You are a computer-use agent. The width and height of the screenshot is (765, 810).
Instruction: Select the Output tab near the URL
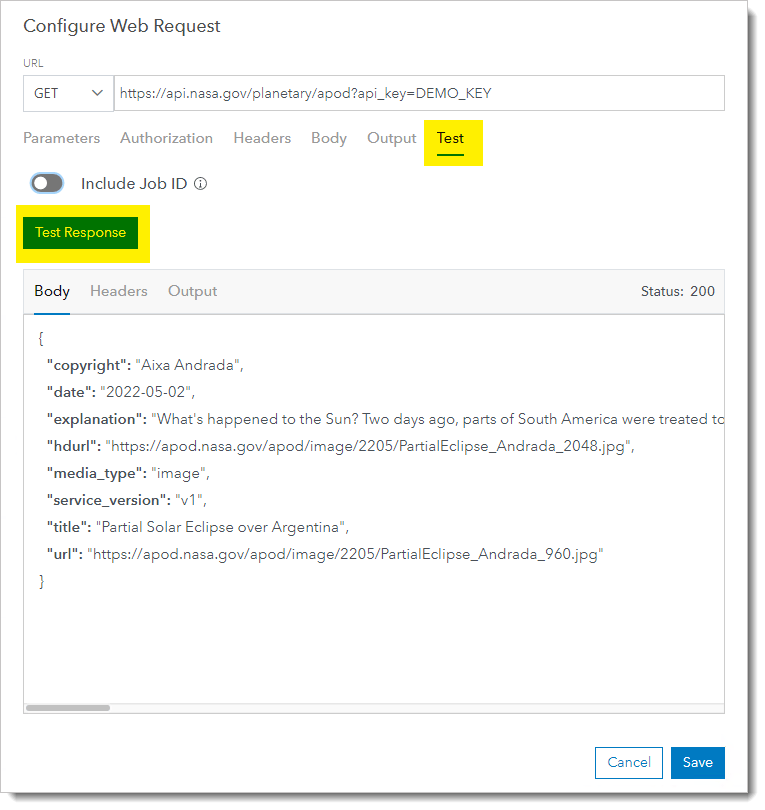(x=391, y=138)
